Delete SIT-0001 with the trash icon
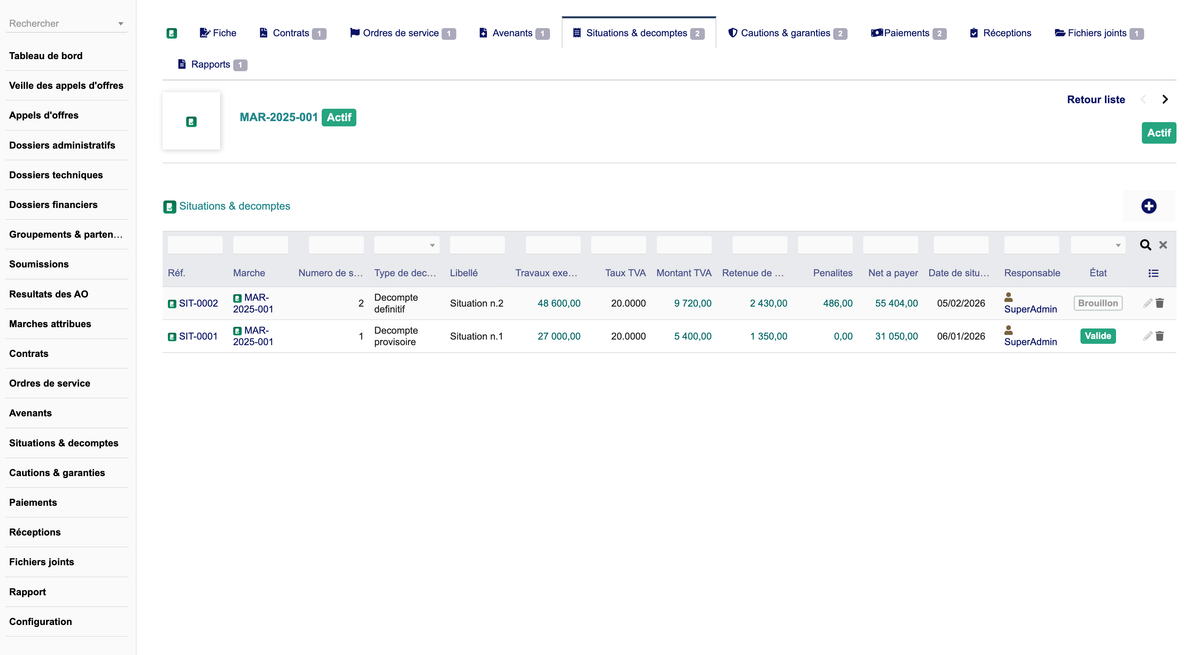The width and height of the screenshot is (1200, 655). (x=1160, y=336)
